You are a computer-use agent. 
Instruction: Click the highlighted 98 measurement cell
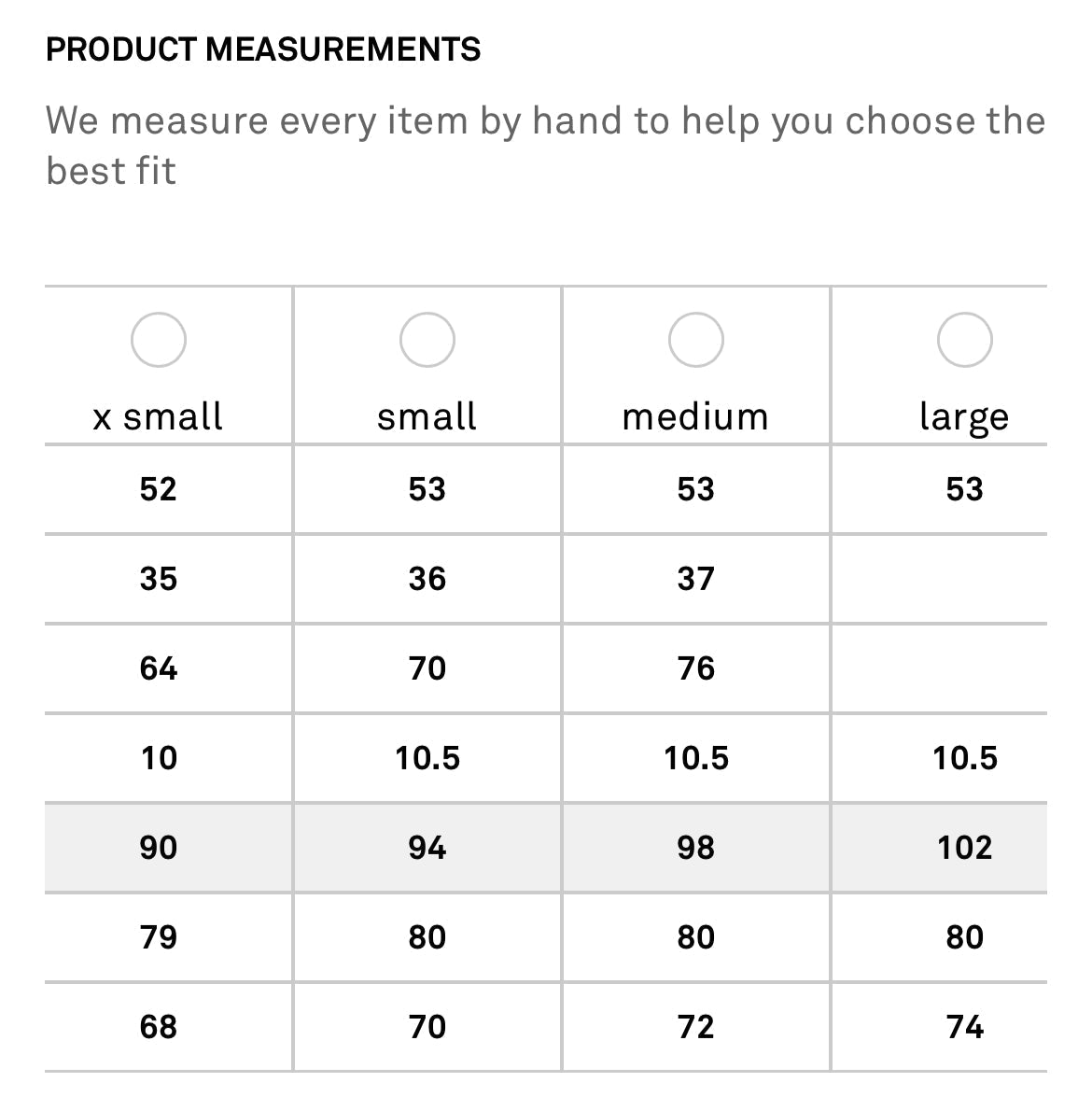point(696,848)
